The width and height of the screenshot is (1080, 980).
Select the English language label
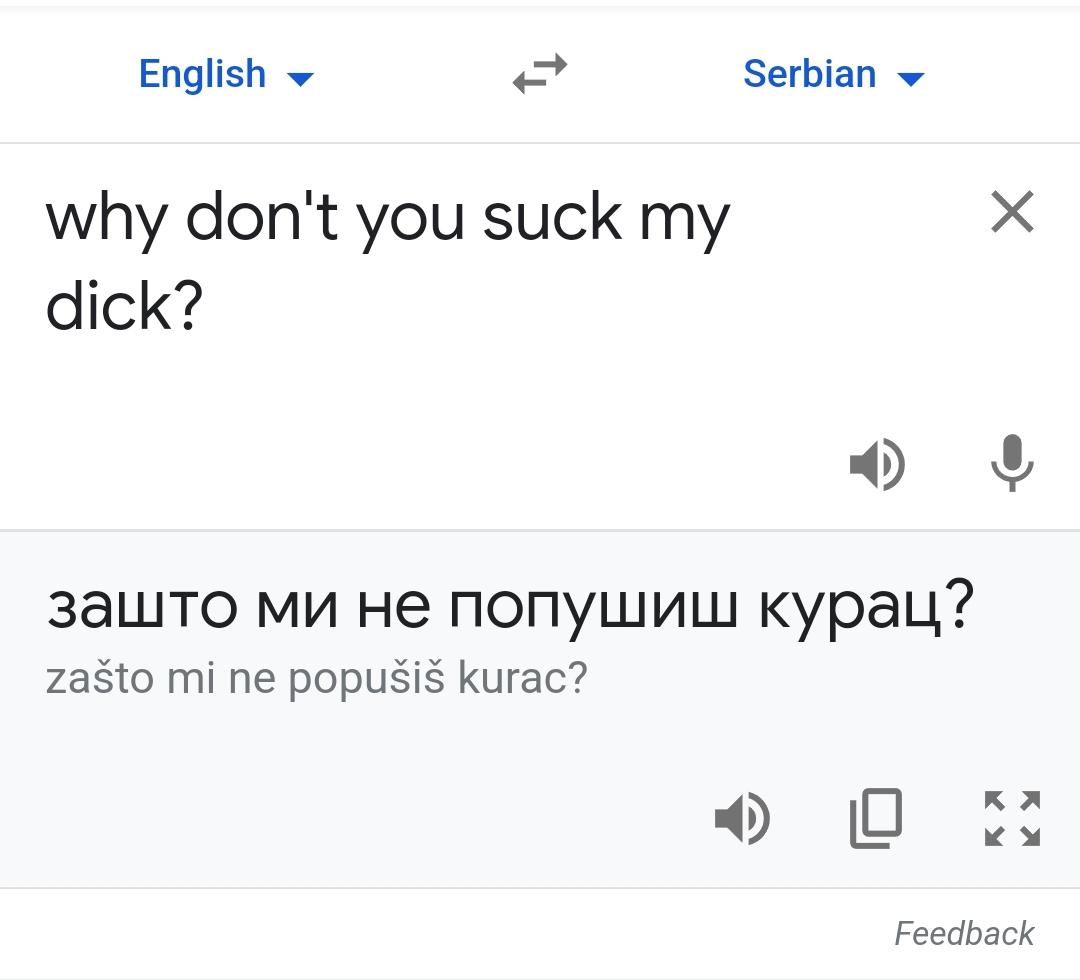coord(202,75)
